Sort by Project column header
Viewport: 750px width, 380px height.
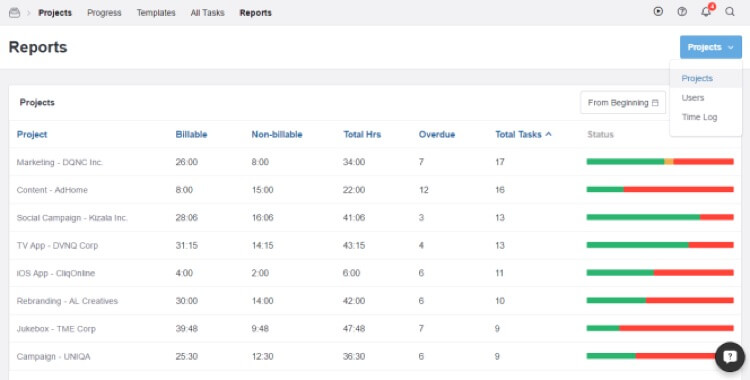coord(32,134)
